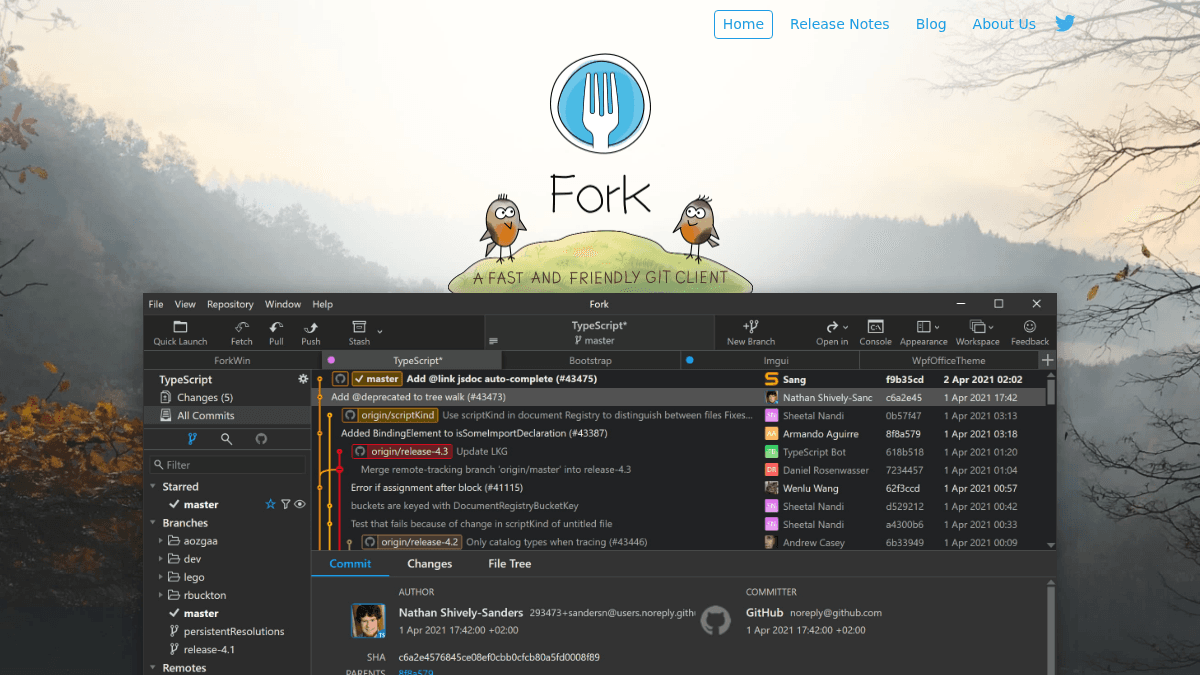Expand the dev branch folder
Screen dimensions: 1200x675
point(160,559)
